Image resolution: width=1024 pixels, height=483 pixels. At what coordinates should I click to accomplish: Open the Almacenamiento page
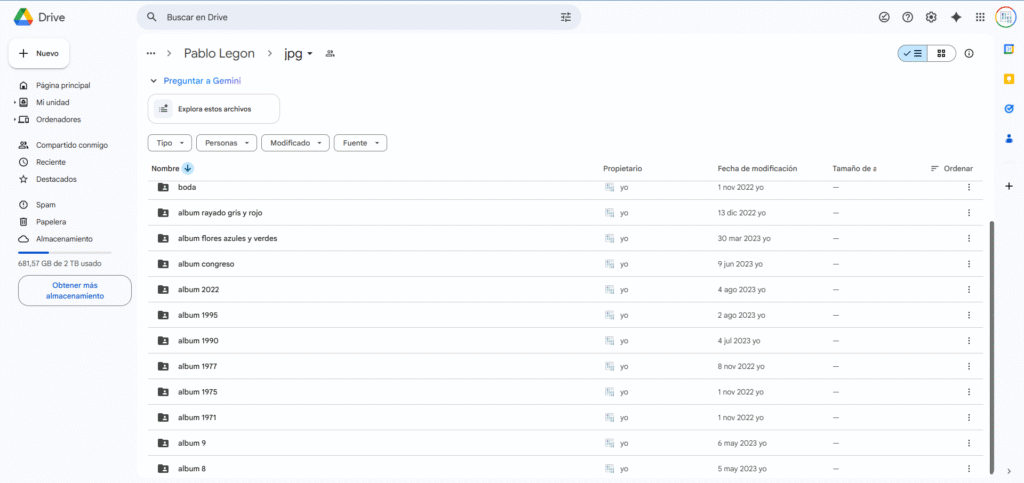click(x=64, y=239)
